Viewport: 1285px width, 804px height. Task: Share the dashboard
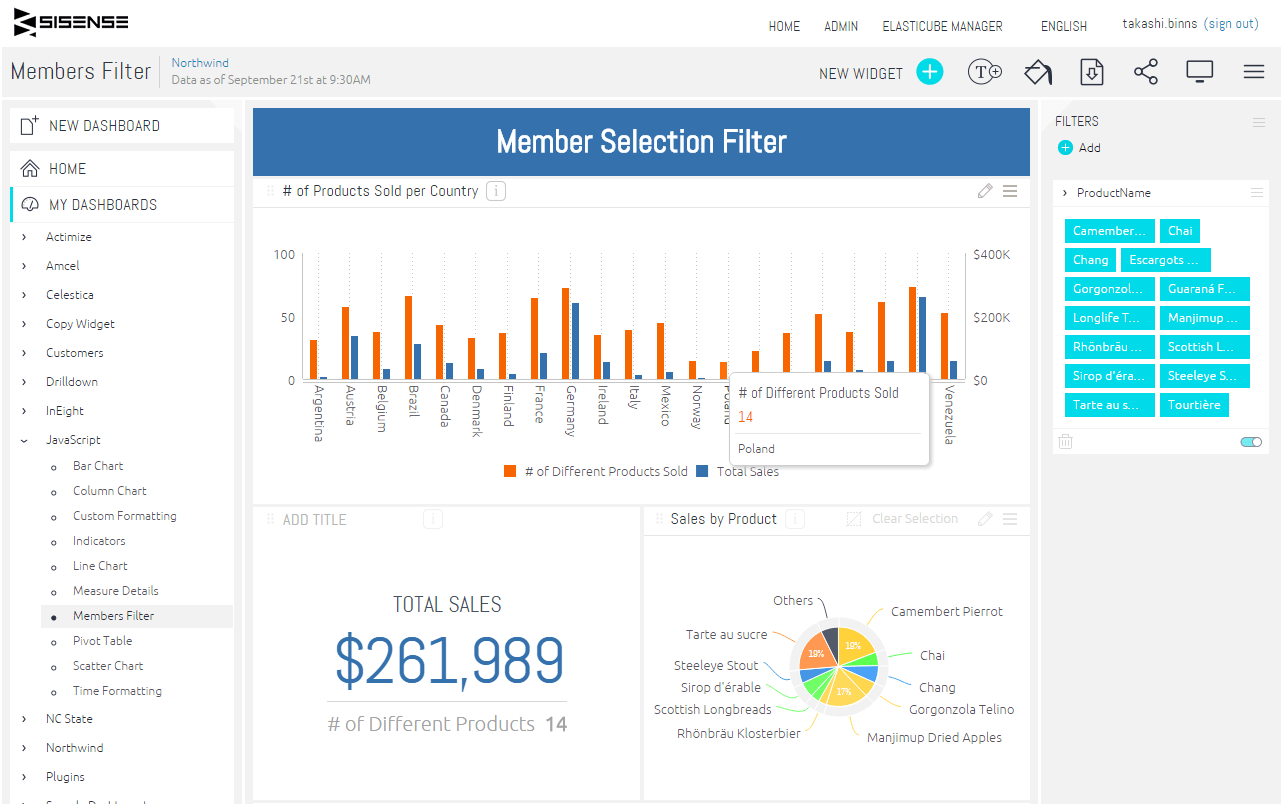pos(1146,72)
